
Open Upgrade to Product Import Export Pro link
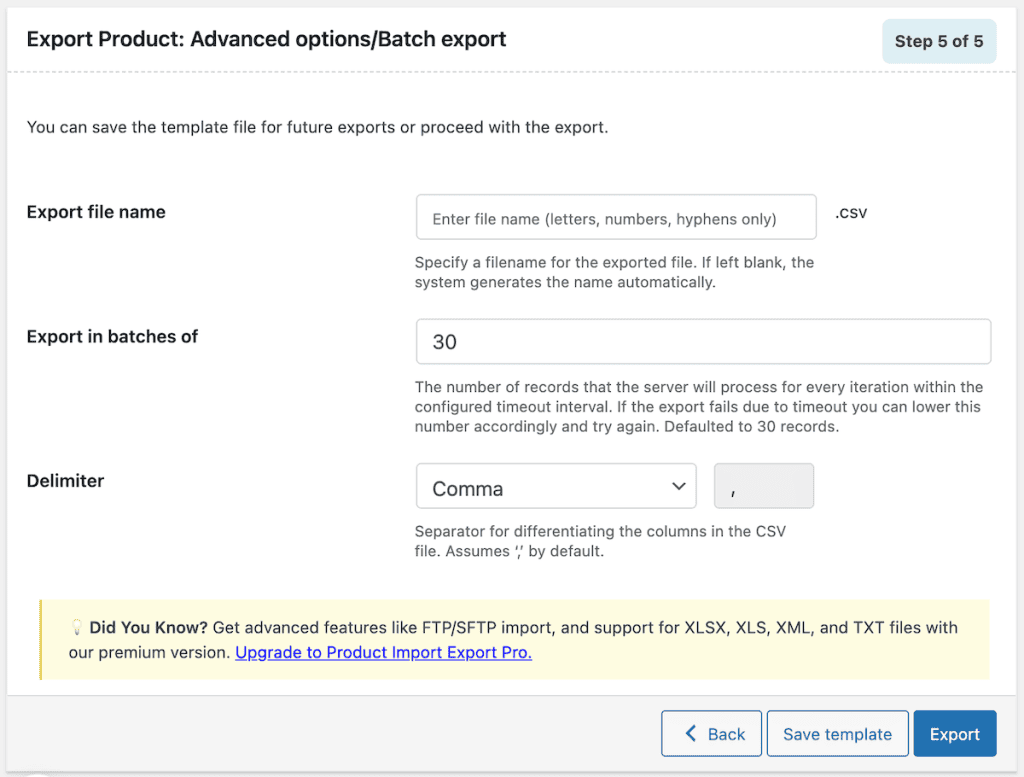click(x=383, y=652)
